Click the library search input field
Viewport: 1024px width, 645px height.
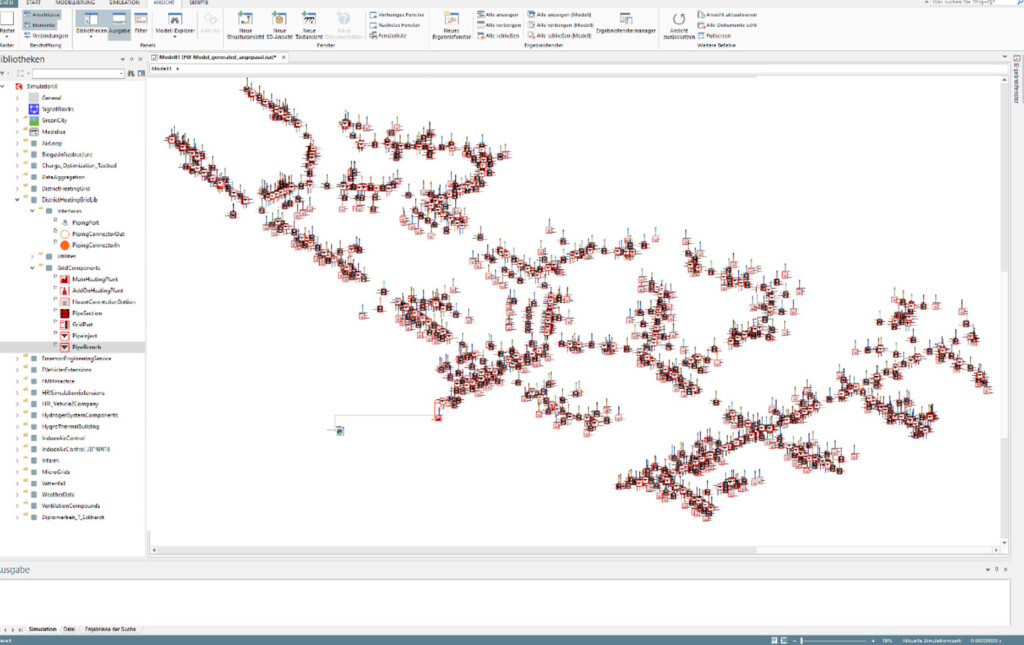pyautogui.click(x=78, y=73)
